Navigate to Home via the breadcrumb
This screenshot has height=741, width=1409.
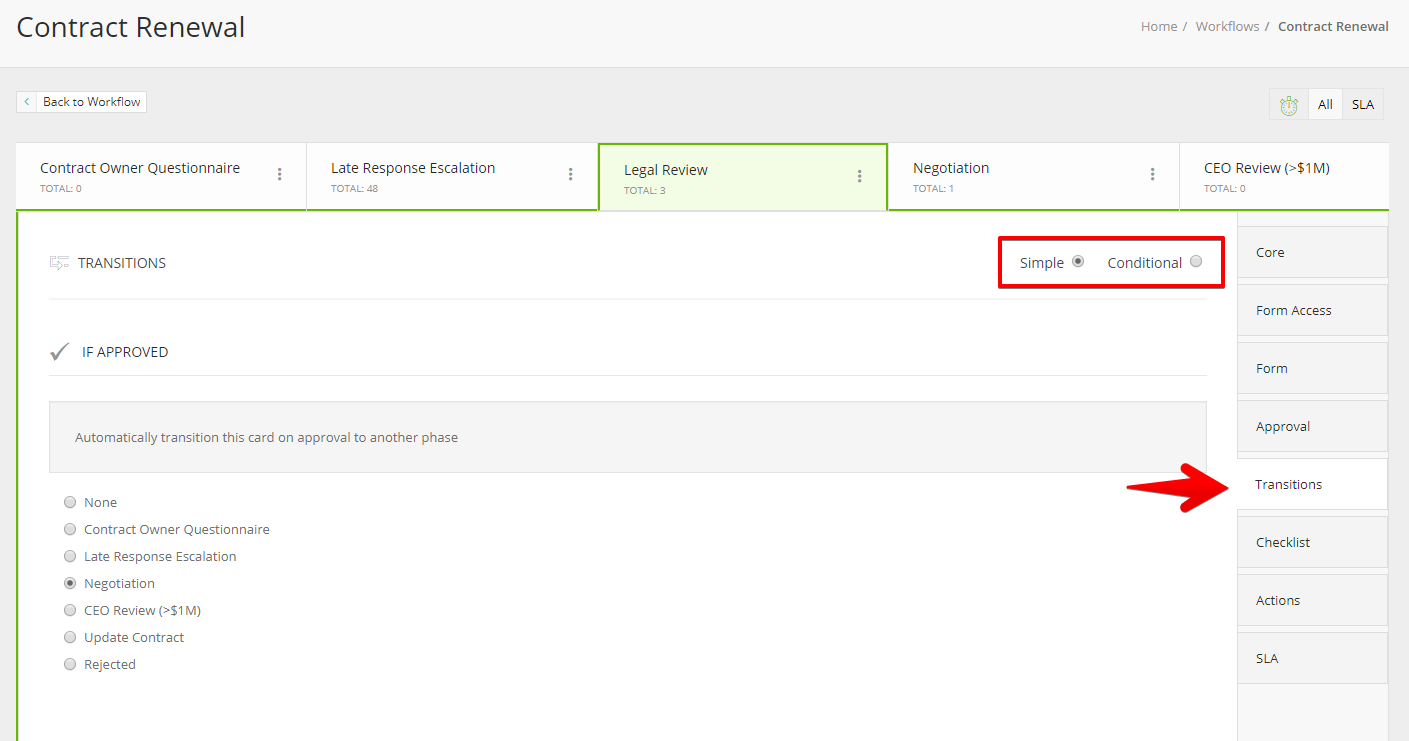pyautogui.click(x=1158, y=26)
